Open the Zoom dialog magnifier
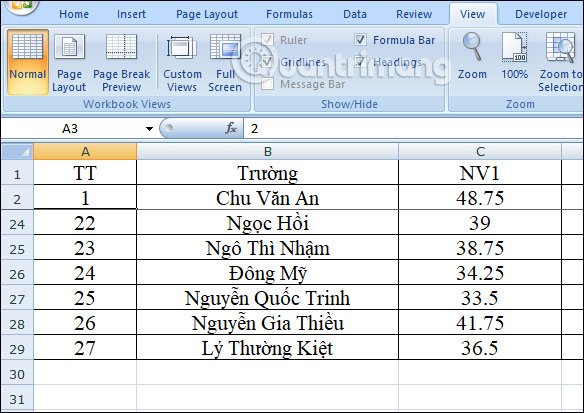The height and width of the screenshot is (413, 584). (x=472, y=56)
